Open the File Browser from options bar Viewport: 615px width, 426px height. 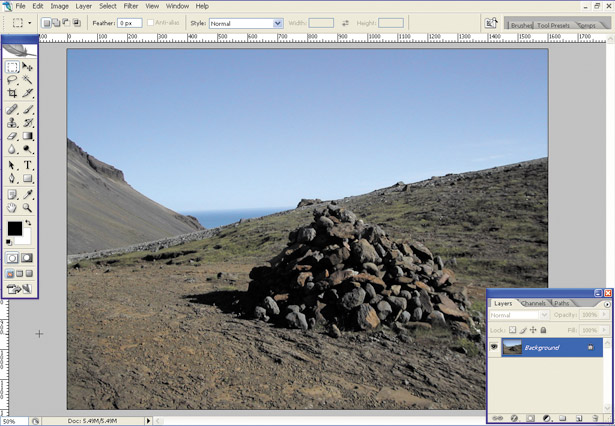[491, 23]
